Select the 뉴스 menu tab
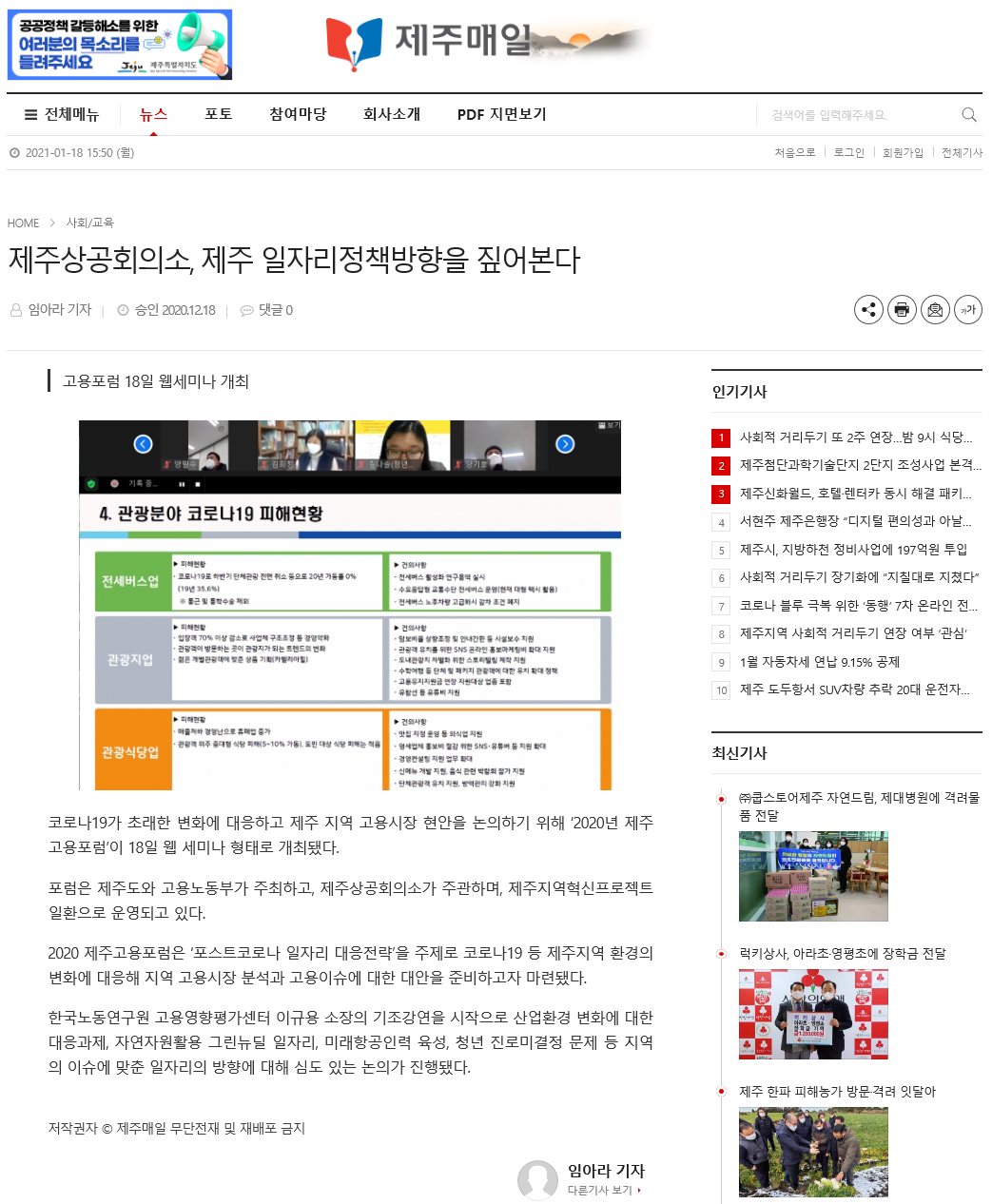Screen dimensions: 992x1204 153,114
